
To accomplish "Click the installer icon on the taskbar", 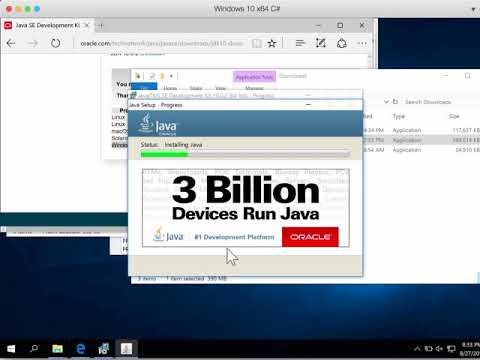I will 104,349.
